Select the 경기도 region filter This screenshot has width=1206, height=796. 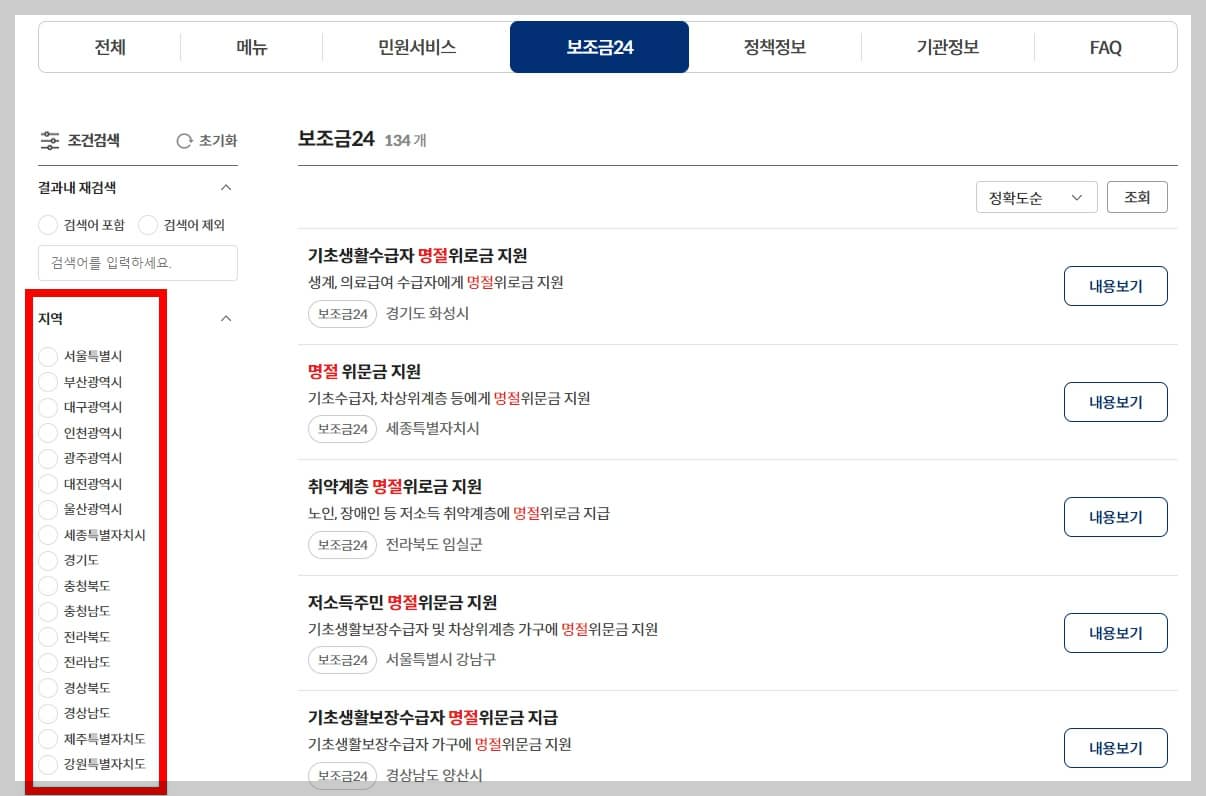click(x=47, y=560)
